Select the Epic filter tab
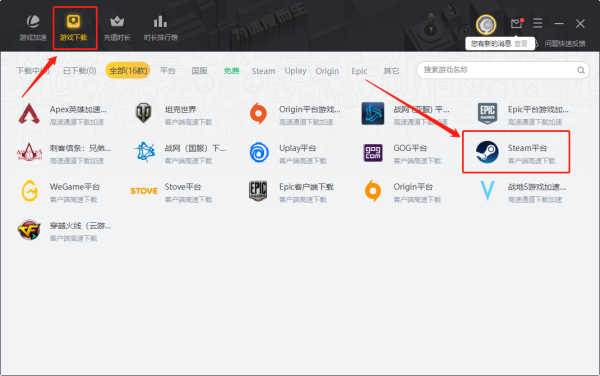The height and width of the screenshot is (376, 600). [359, 71]
